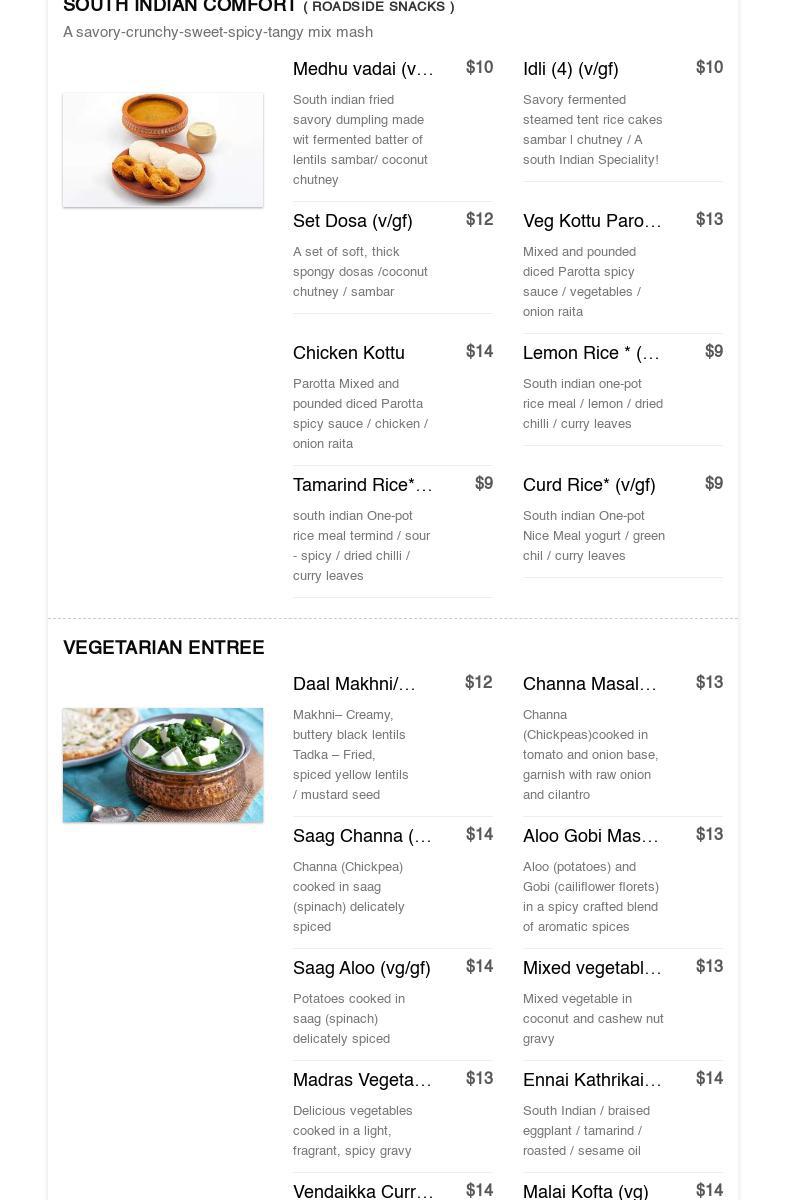Select the Madras Vegetable item
This screenshot has width=785, height=1200.
click(362, 1080)
